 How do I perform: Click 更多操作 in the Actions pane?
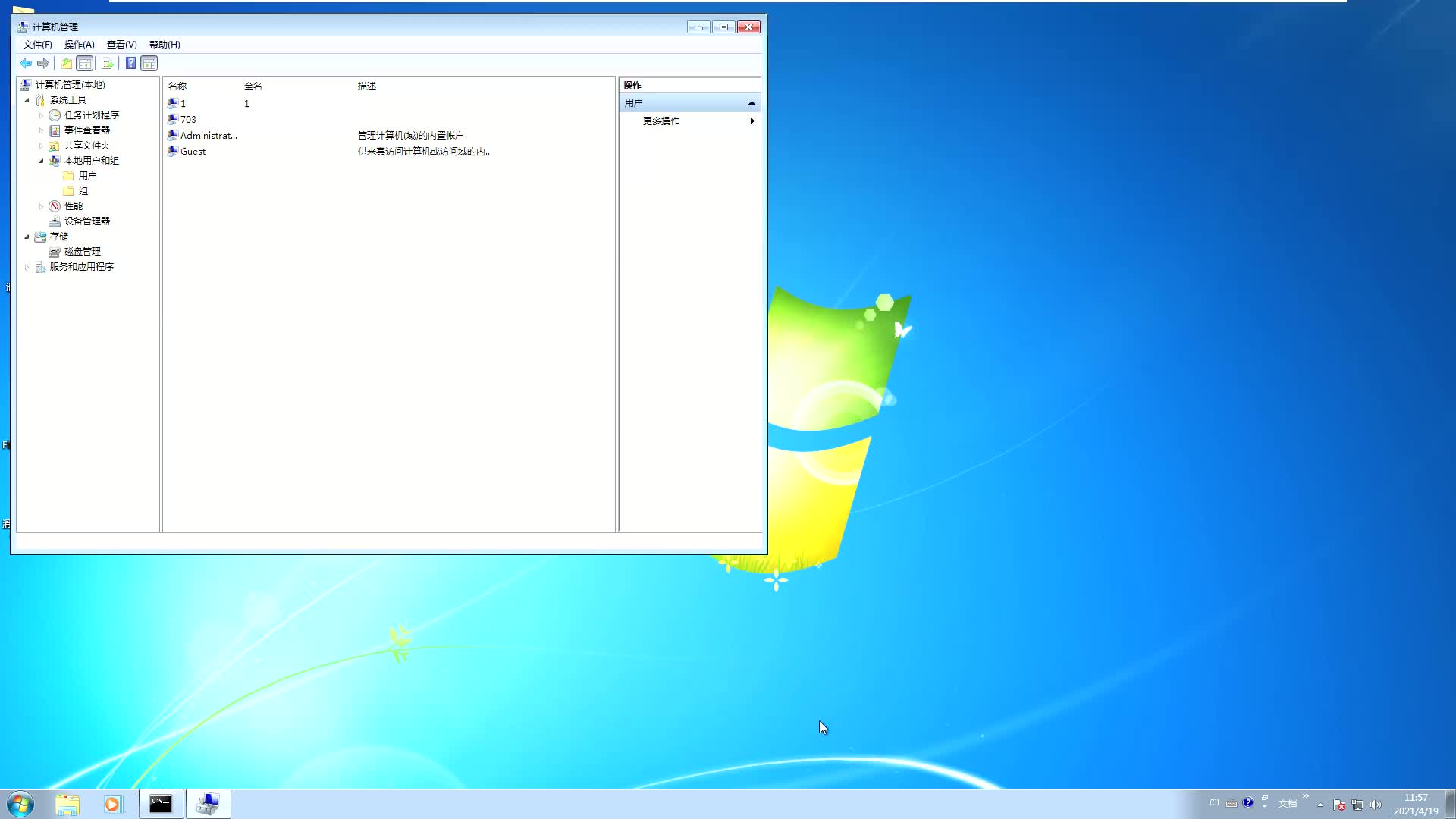pyautogui.click(x=660, y=121)
